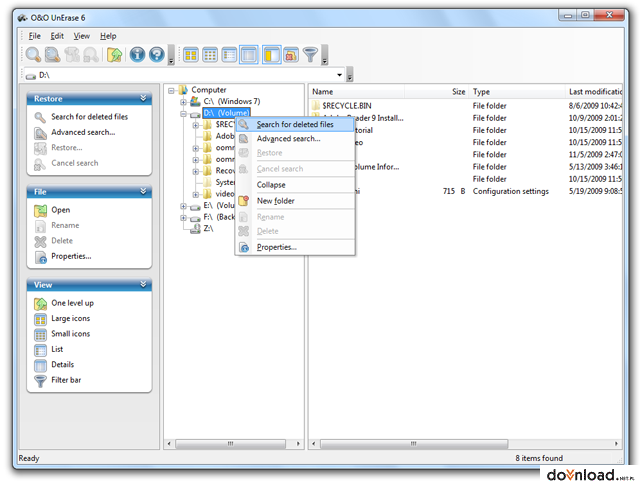Click the tree pane scrollbar left arrow
The width and height of the screenshot is (640, 484).
point(170,444)
